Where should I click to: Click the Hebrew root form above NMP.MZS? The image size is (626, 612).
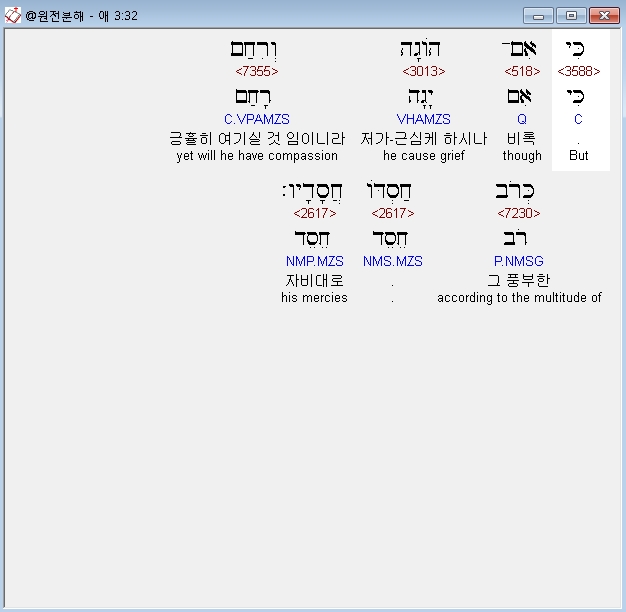[x=312, y=239]
